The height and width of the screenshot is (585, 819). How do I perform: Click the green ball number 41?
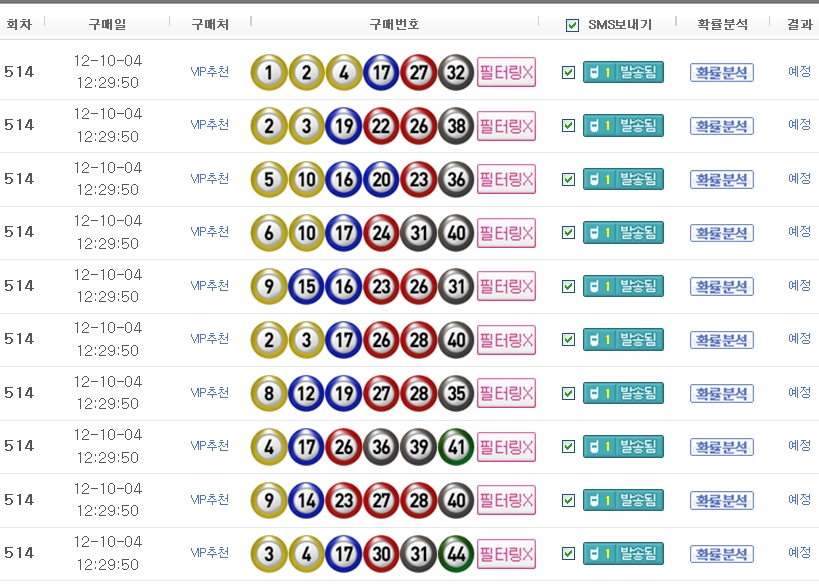click(x=456, y=446)
